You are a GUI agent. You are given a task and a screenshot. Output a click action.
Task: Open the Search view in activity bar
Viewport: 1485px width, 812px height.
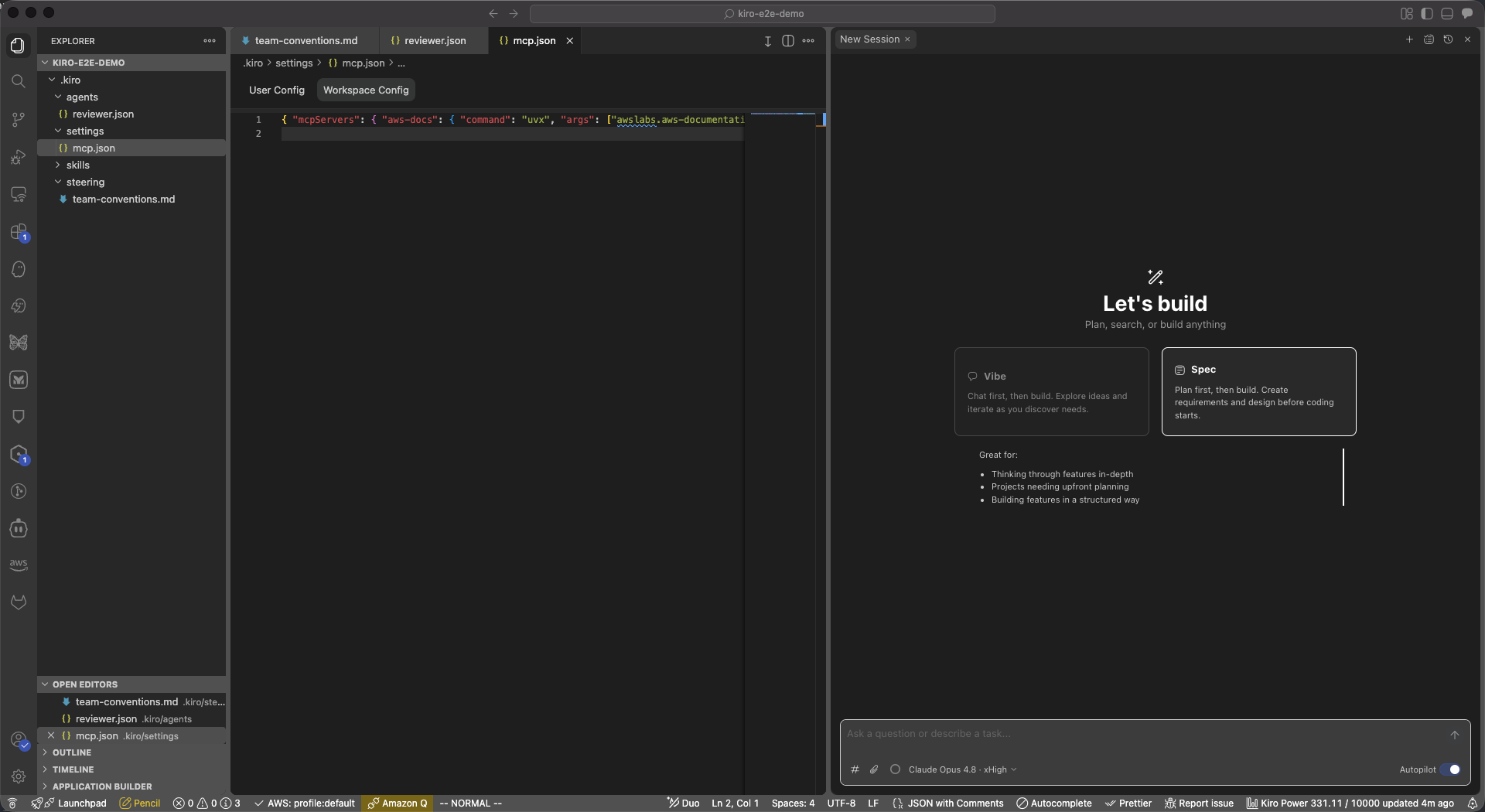coord(18,81)
